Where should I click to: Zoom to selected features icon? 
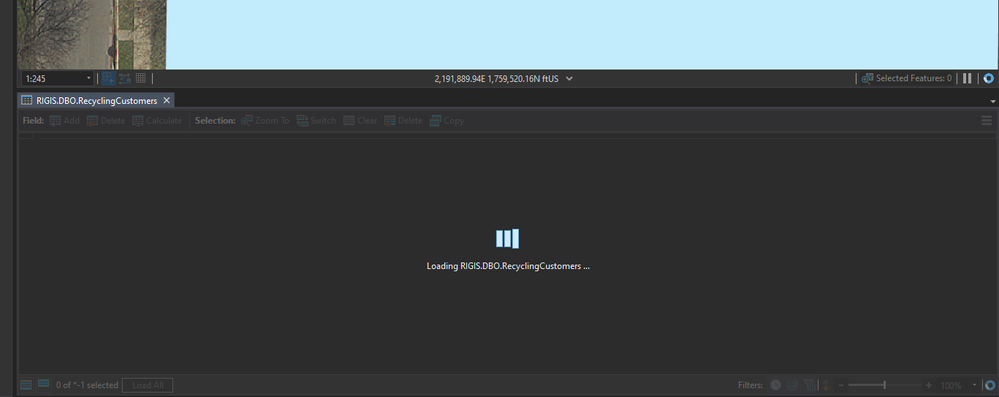pyautogui.click(x=866, y=78)
